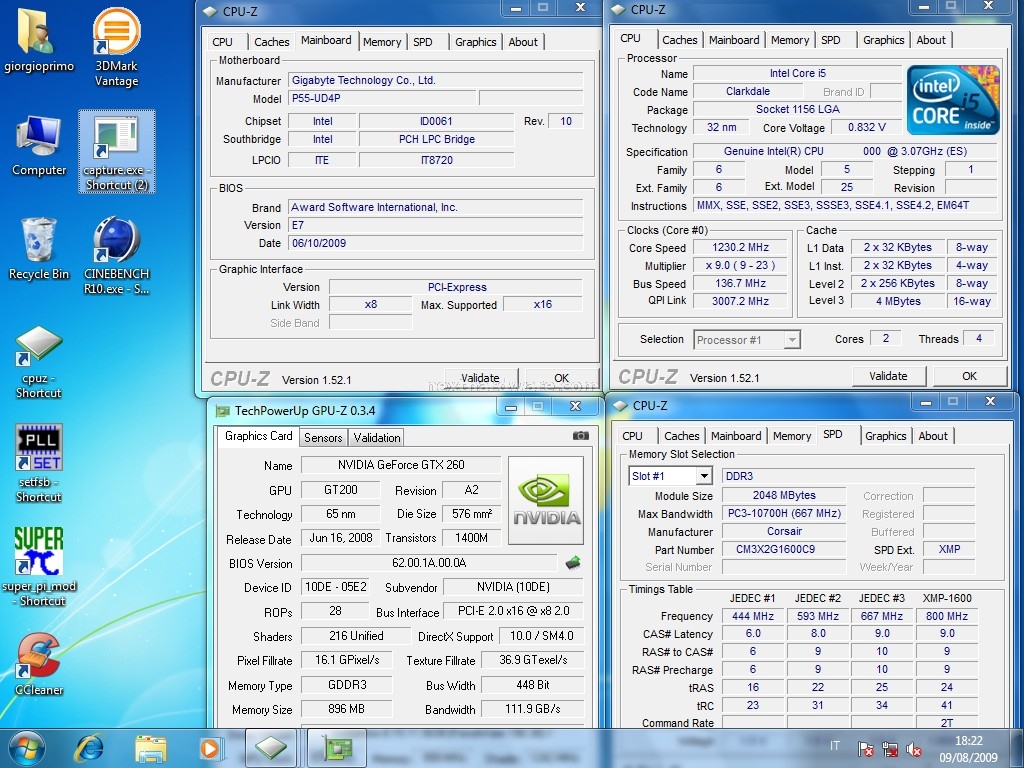1024x768 pixels.
Task: Launch Internet Explorer from the taskbar
Action: [89, 748]
